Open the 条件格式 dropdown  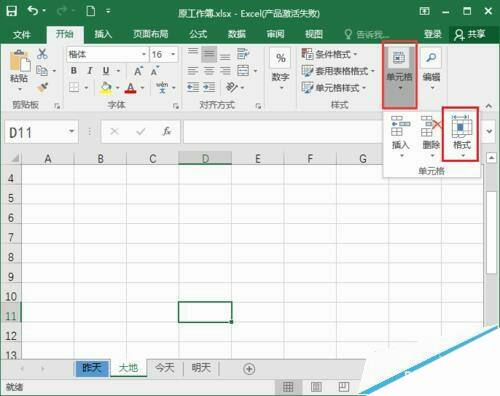(329, 54)
